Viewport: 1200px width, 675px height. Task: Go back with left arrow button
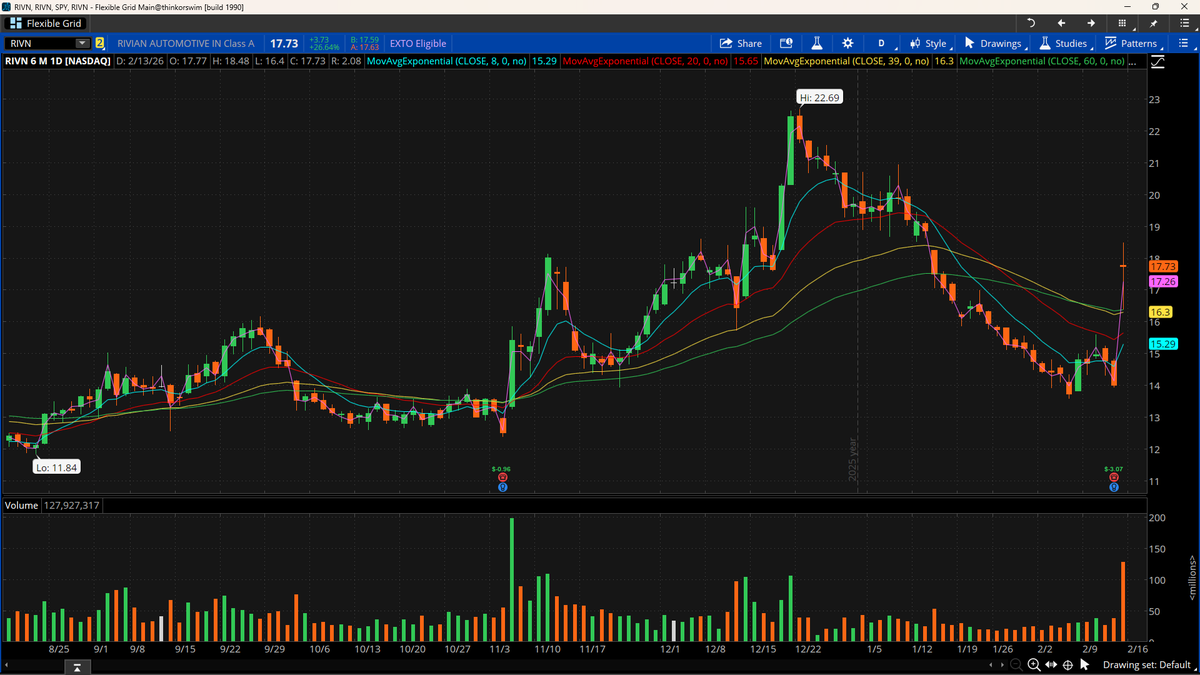[1061, 23]
